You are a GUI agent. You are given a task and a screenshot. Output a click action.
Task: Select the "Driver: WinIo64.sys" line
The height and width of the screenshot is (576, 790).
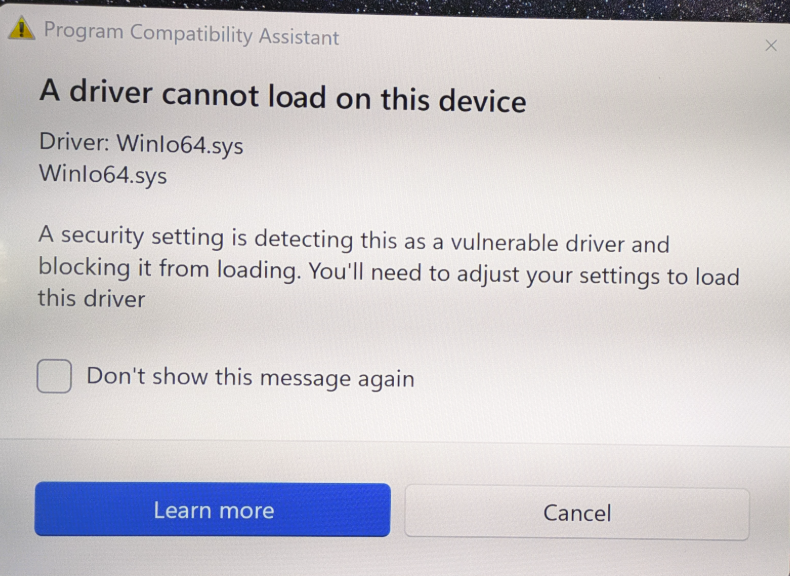[x=141, y=144]
